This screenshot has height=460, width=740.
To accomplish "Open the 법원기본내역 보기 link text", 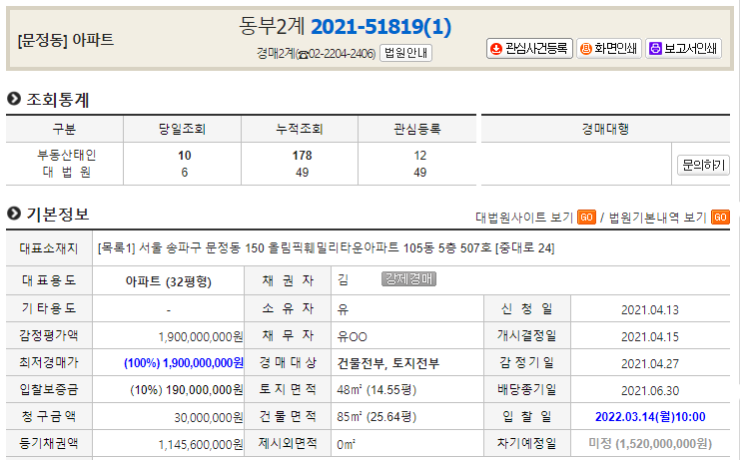I will [658, 217].
